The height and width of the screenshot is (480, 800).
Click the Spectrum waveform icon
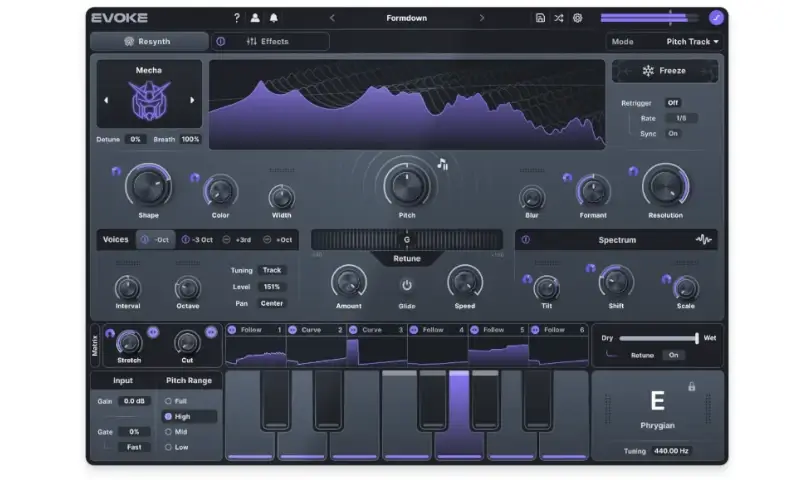click(x=704, y=240)
